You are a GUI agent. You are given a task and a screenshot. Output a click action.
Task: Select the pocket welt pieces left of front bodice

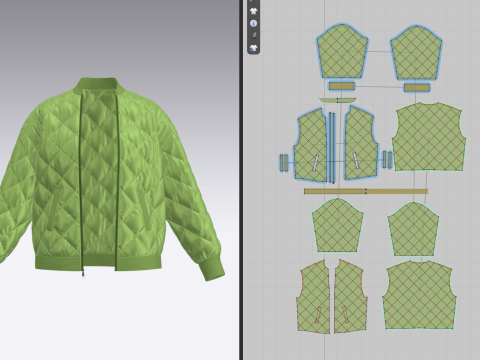click(x=284, y=163)
